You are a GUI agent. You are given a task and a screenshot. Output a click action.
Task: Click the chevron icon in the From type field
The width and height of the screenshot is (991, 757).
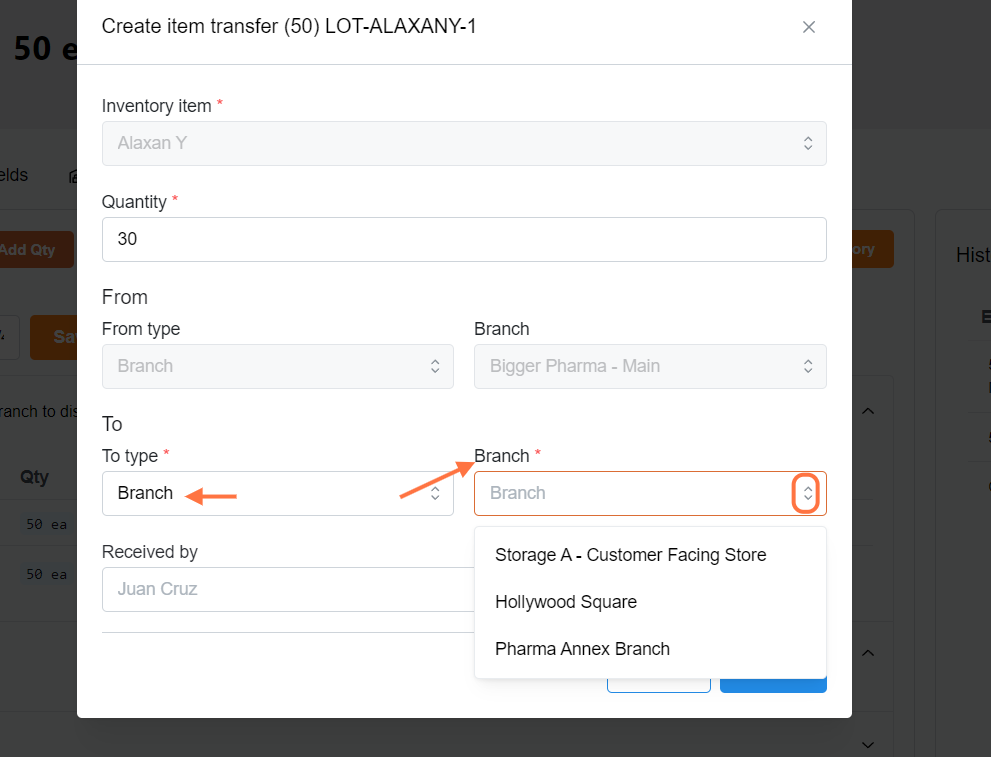click(435, 366)
